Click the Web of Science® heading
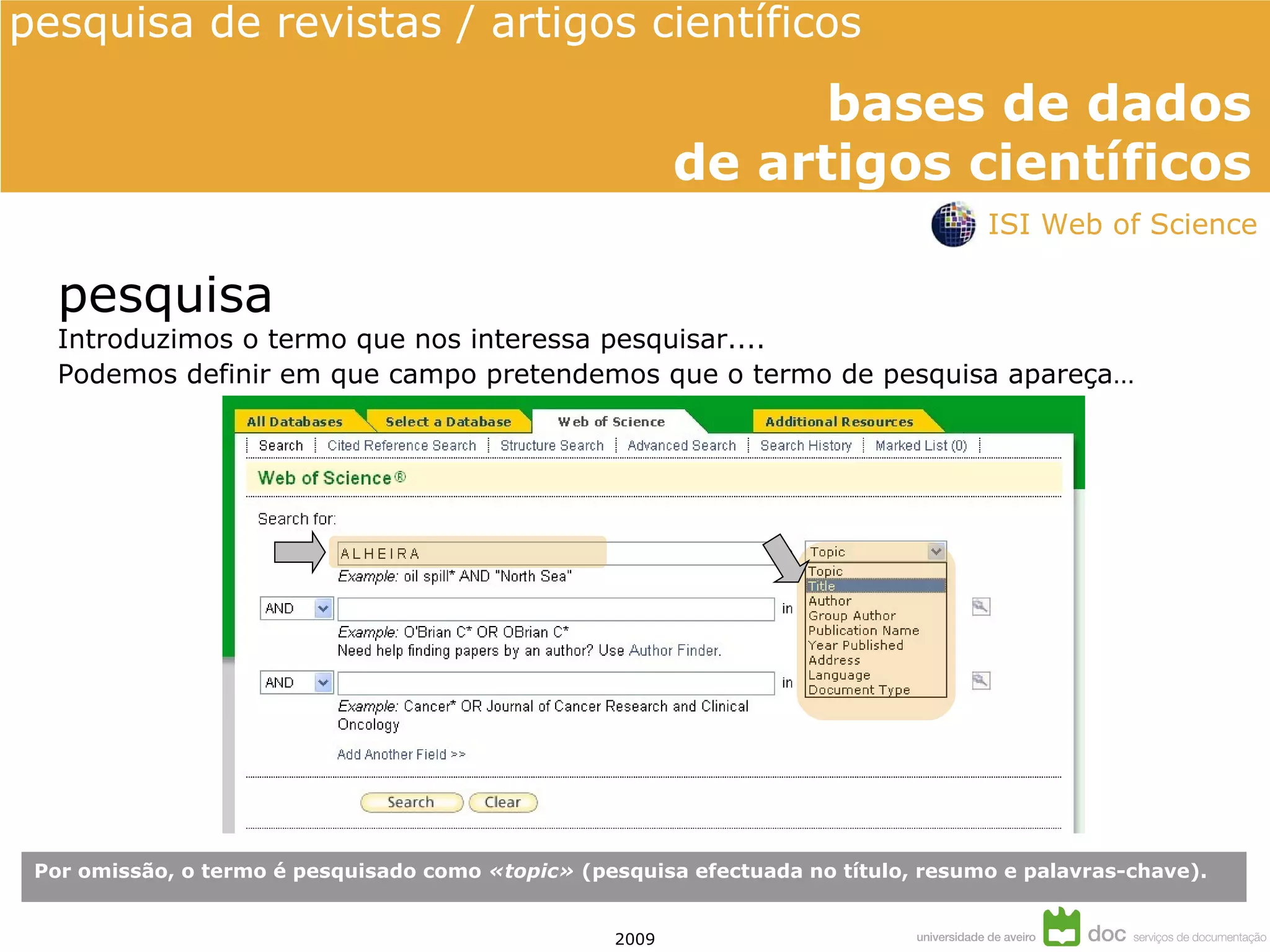 (332, 478)
